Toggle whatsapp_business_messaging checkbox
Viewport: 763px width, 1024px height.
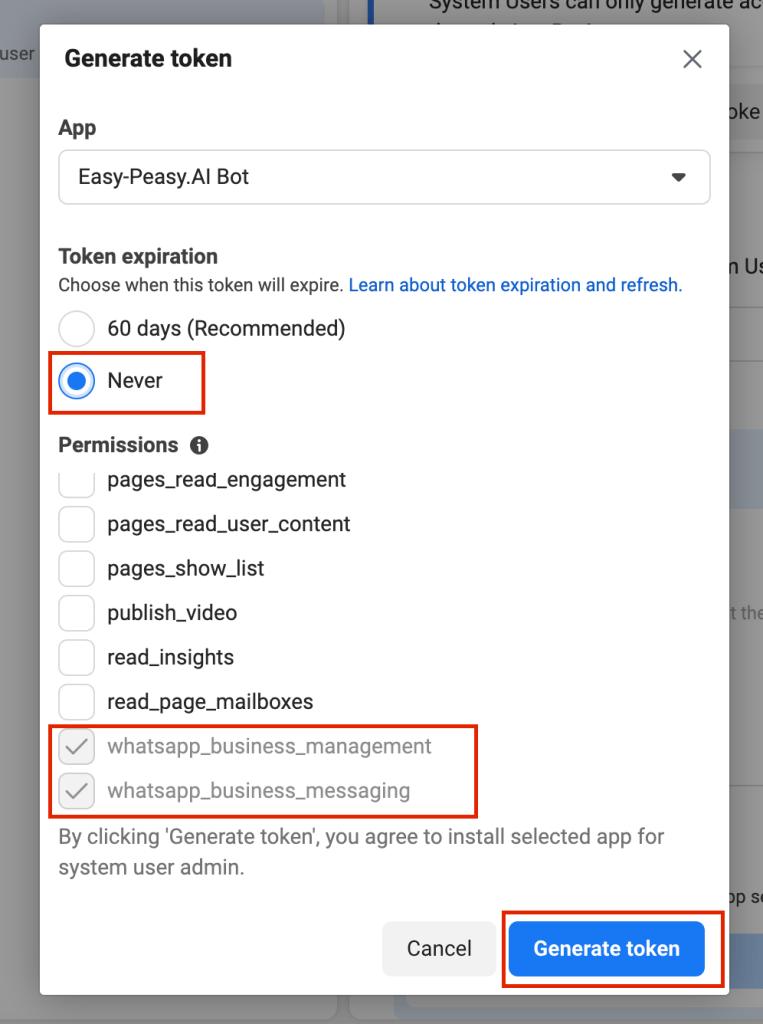click(77, 791)
